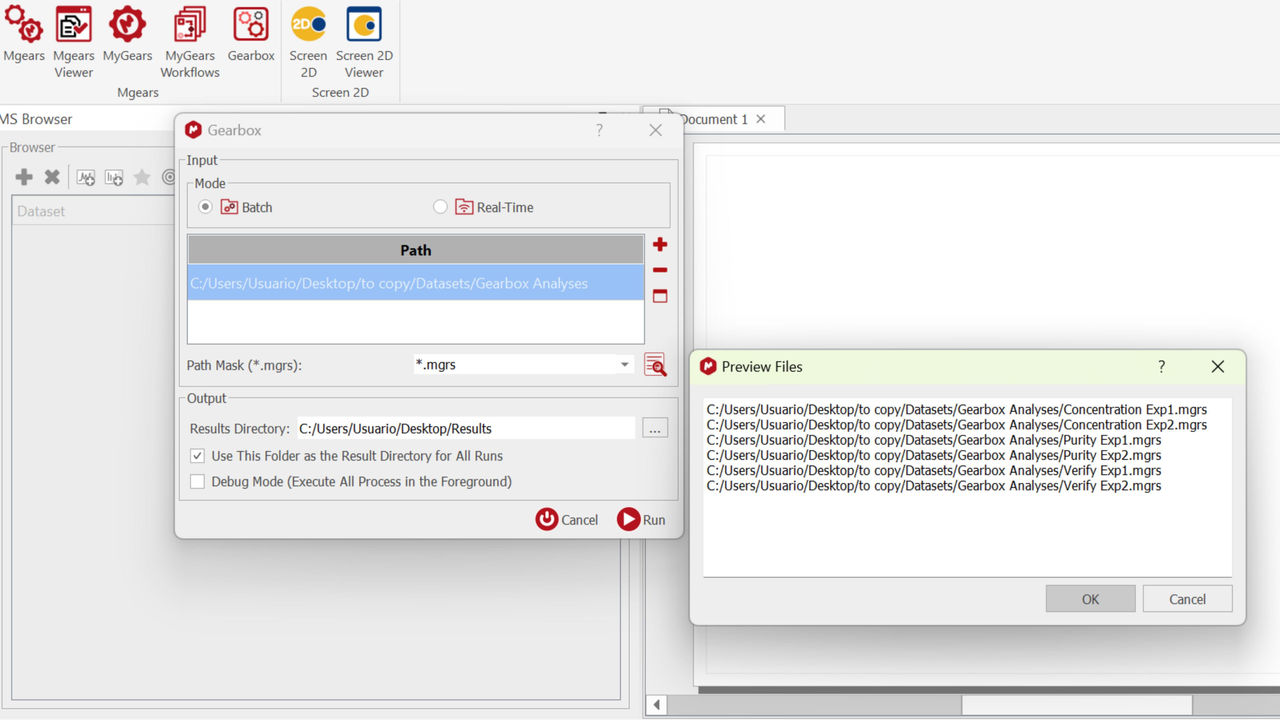1280x720 pixels.
Task: Click the Gearbox ribbon icon
Action: [x=251, y=35]
